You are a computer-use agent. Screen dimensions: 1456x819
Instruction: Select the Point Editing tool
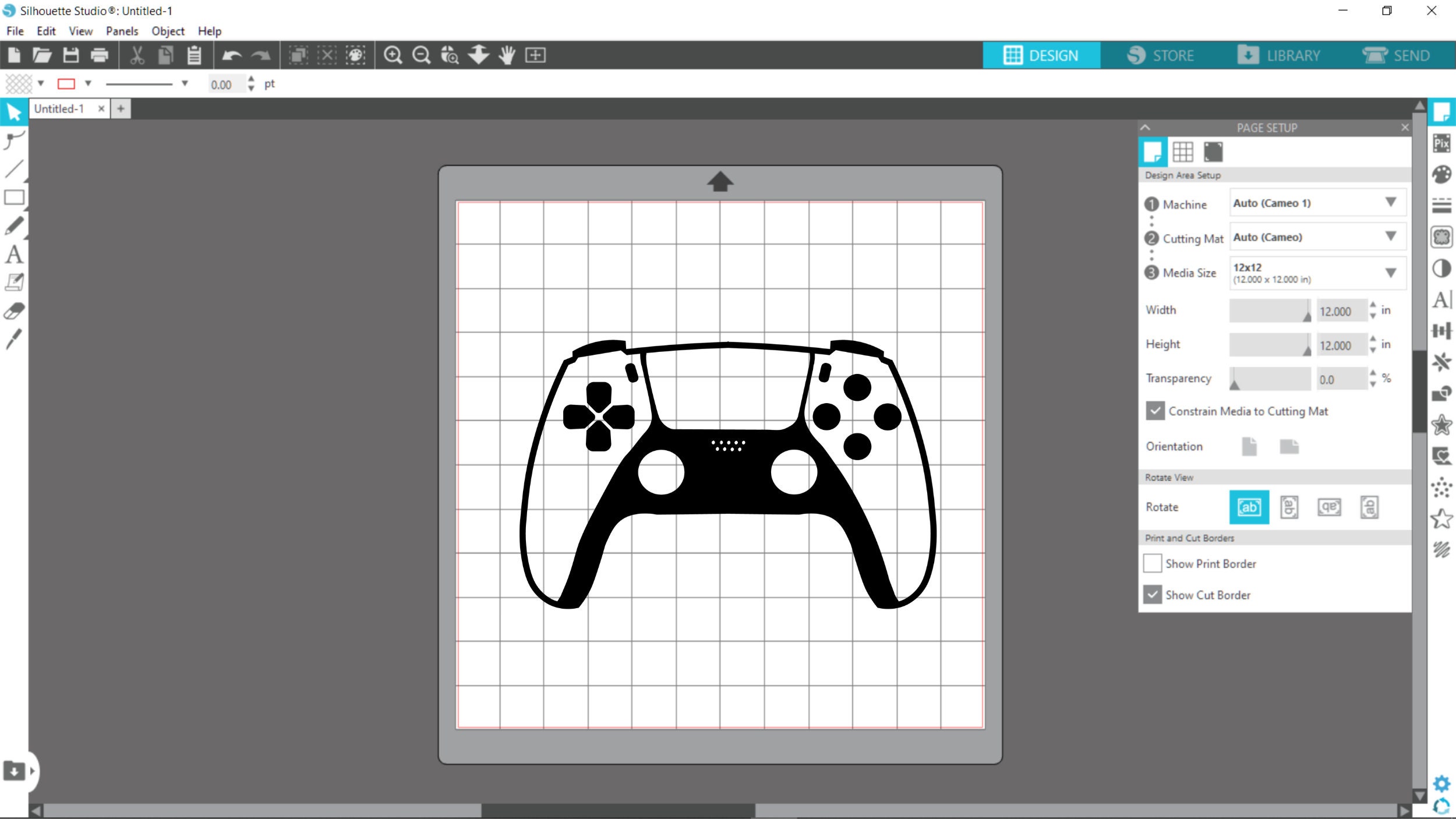tap(14, 141)
